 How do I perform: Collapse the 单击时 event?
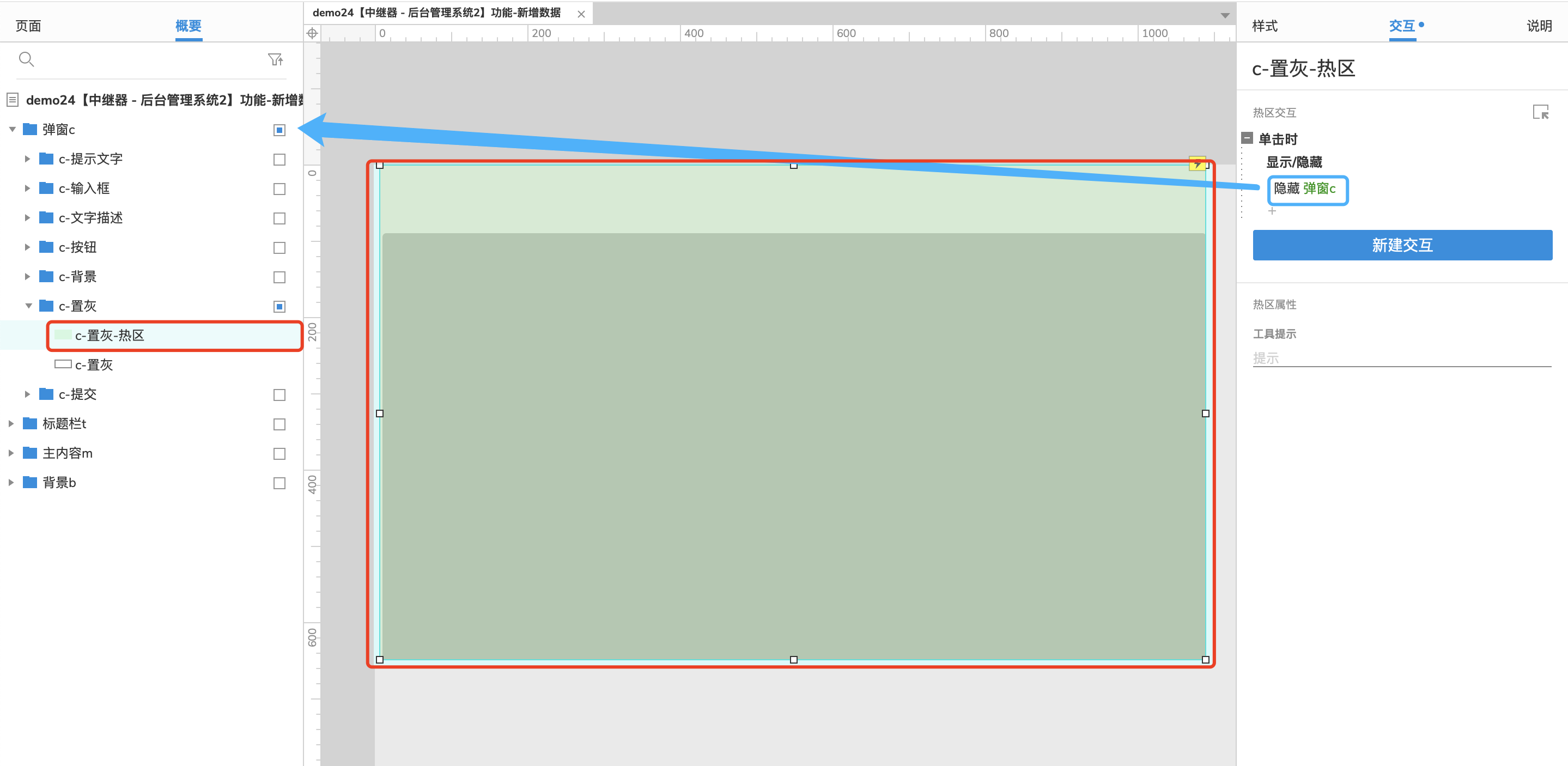[1247, 138]
